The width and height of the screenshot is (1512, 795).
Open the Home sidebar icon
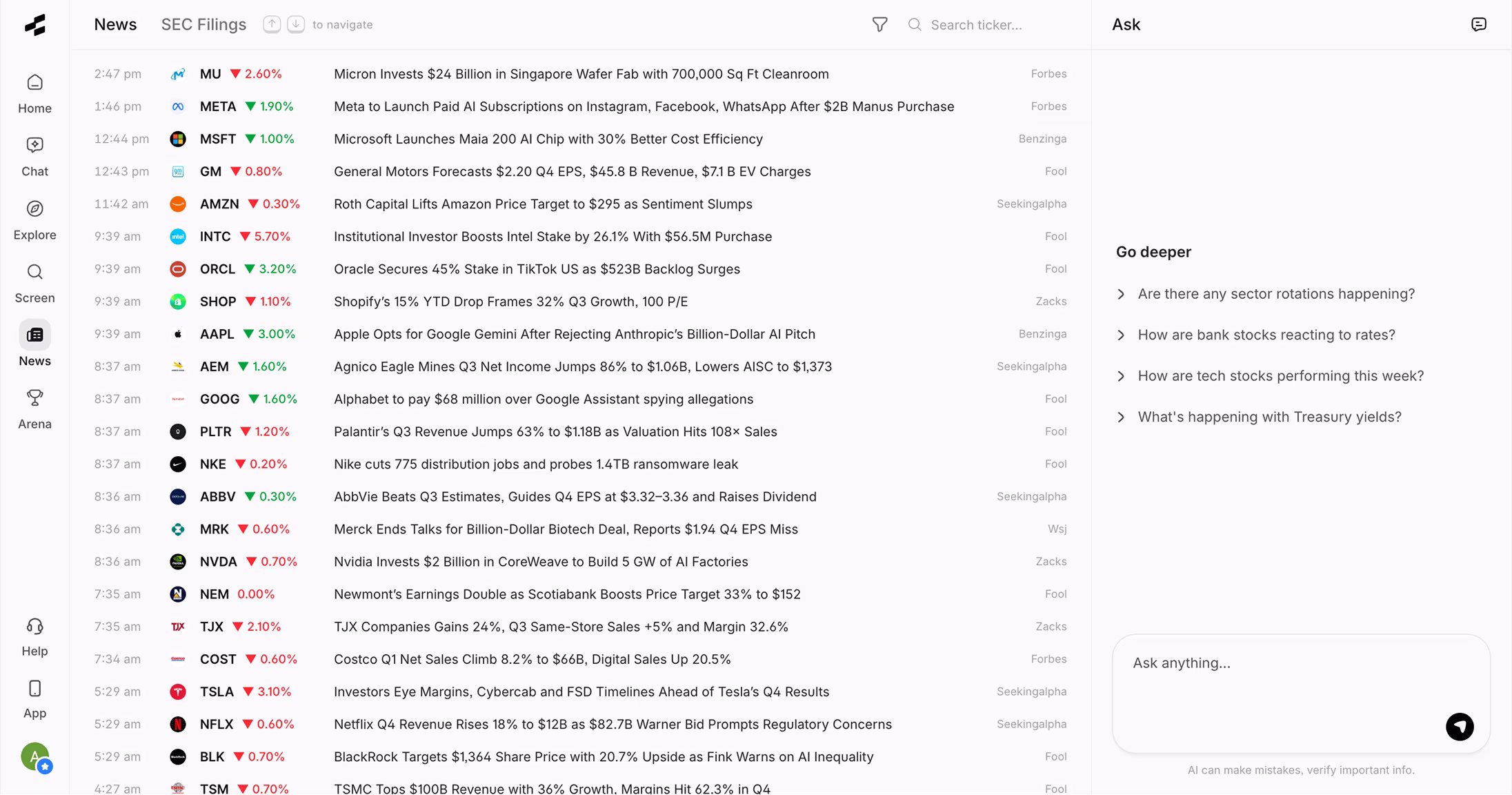(x=34, y=84)
